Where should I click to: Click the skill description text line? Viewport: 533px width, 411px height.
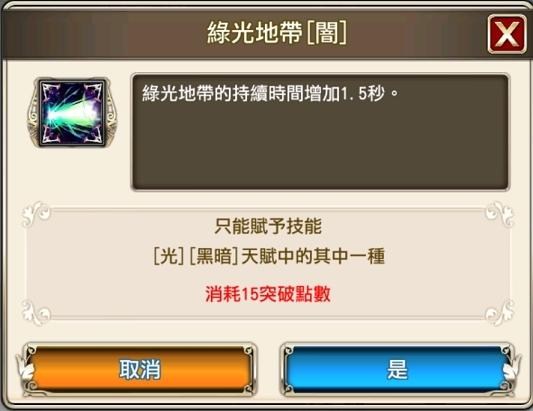pos(270,93)
